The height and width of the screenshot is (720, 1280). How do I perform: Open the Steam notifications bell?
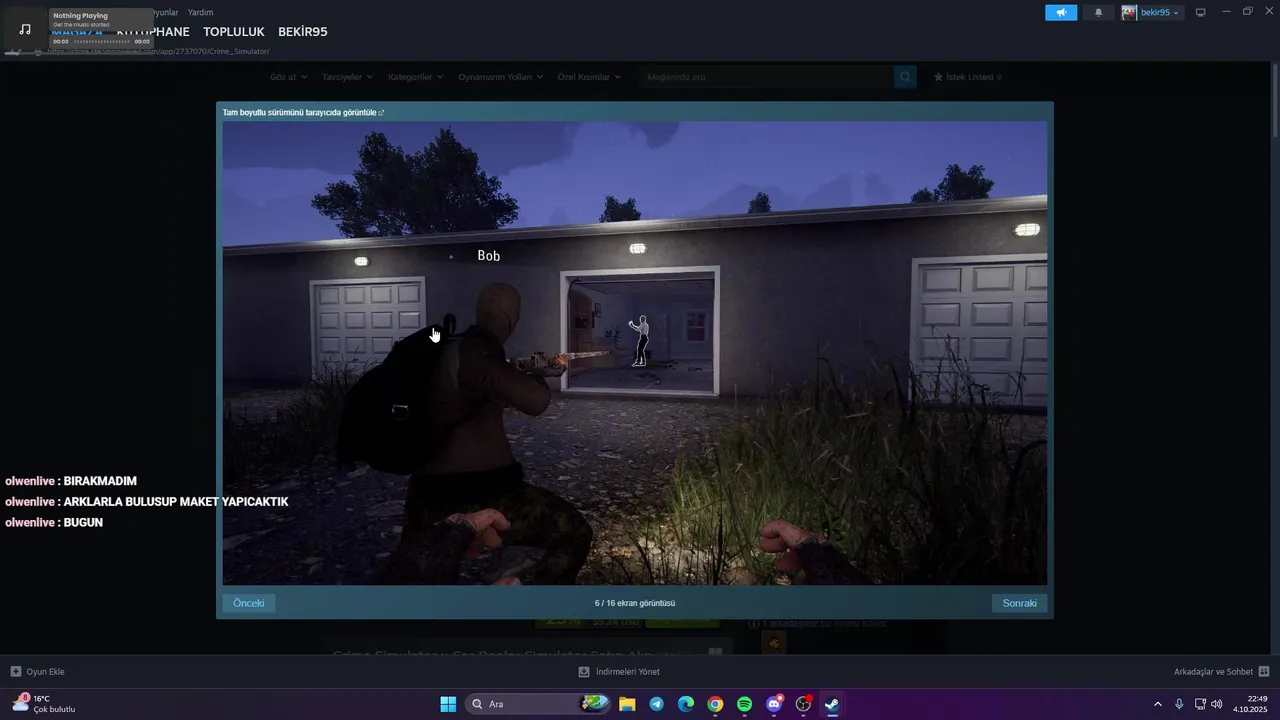click(x=1098, y=12)
